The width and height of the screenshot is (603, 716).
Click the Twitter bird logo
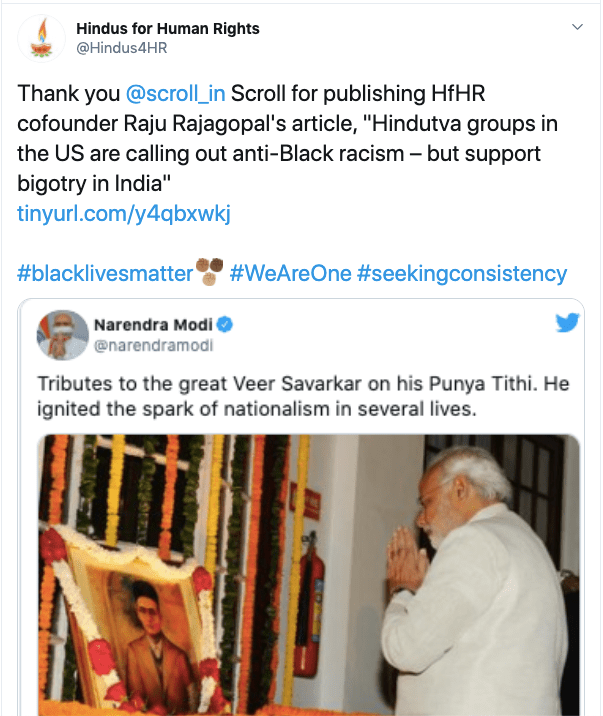[567, 322]
